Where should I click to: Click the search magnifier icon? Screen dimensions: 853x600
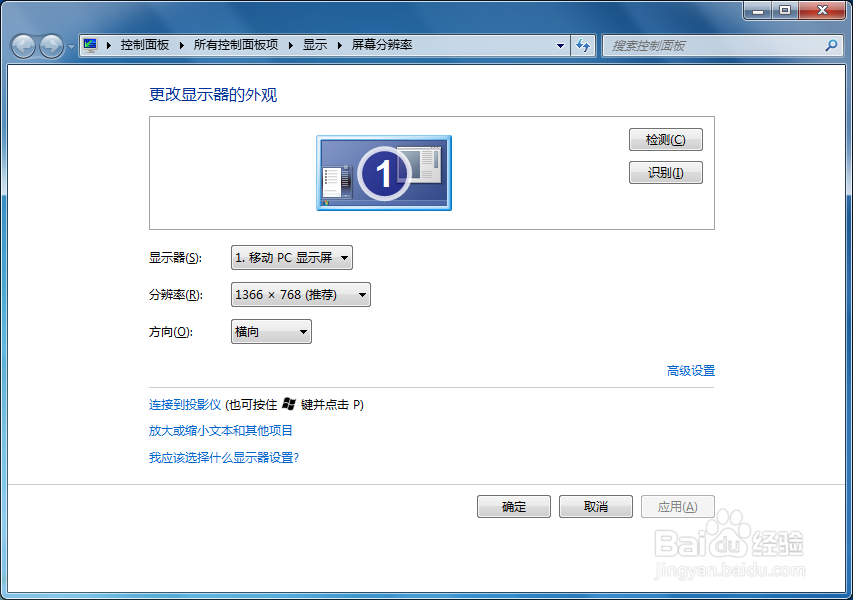click(x=830, y=46)
